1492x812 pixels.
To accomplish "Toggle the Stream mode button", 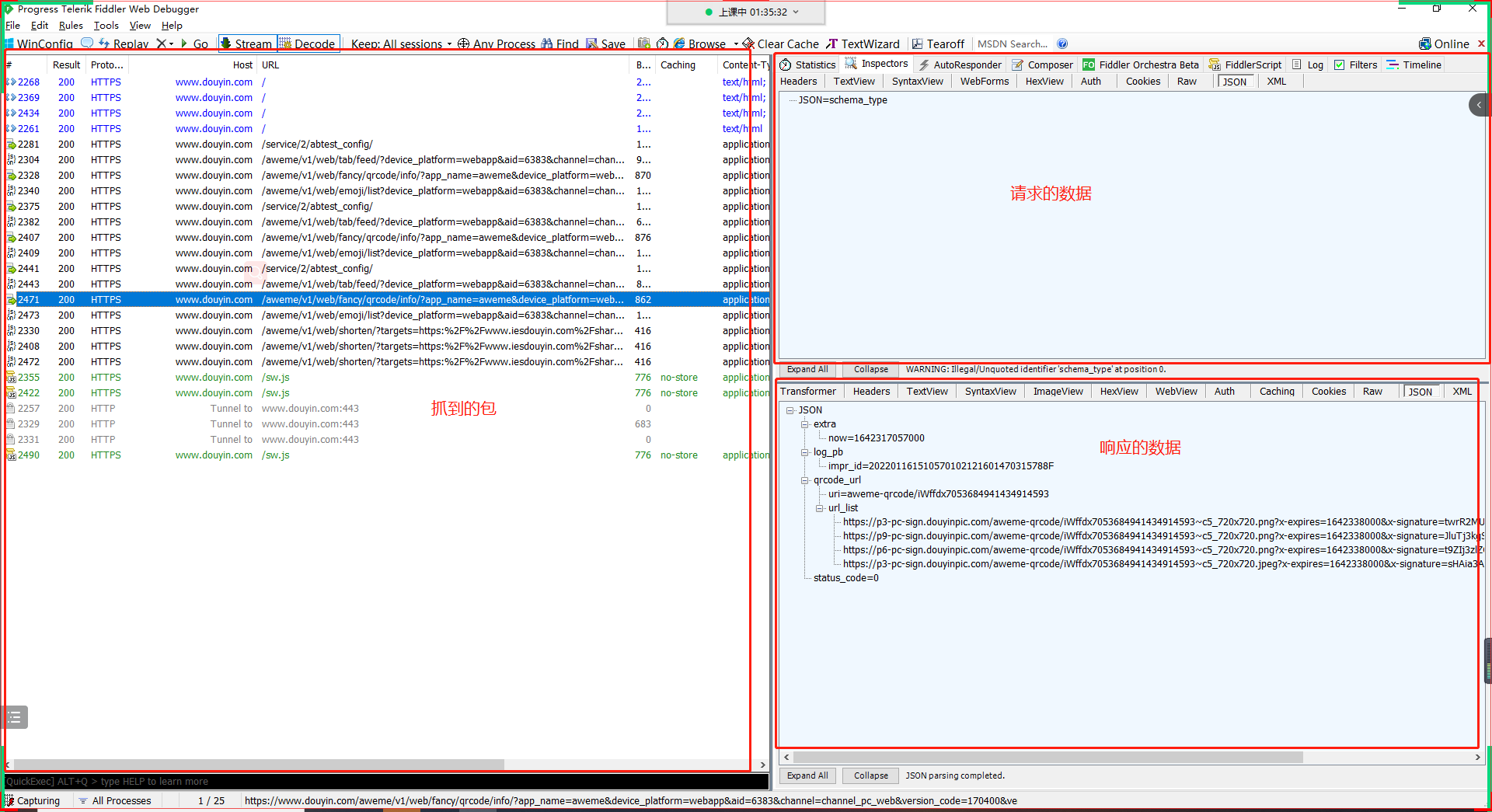I will [247, 44].
